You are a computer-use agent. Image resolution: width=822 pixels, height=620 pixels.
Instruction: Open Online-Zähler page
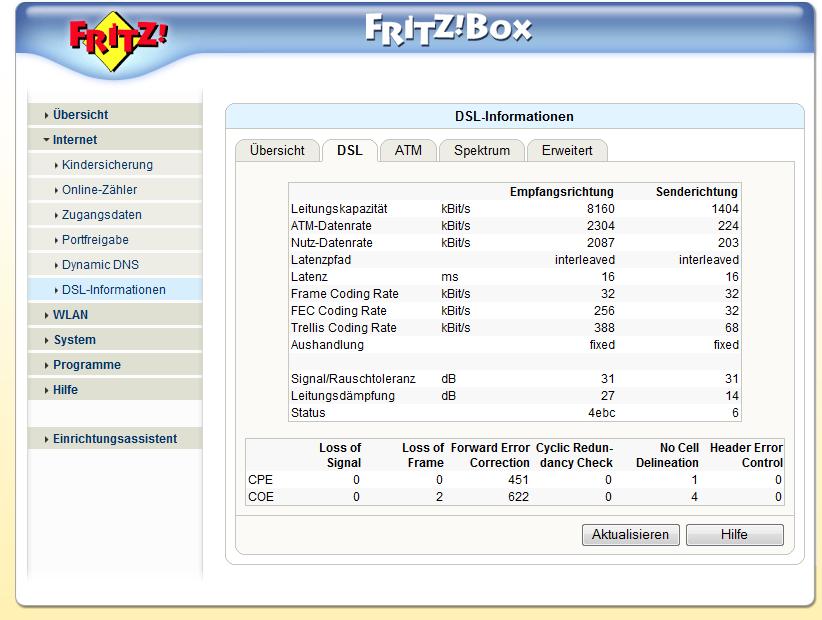pyautogui.click(x=115, y=190)
